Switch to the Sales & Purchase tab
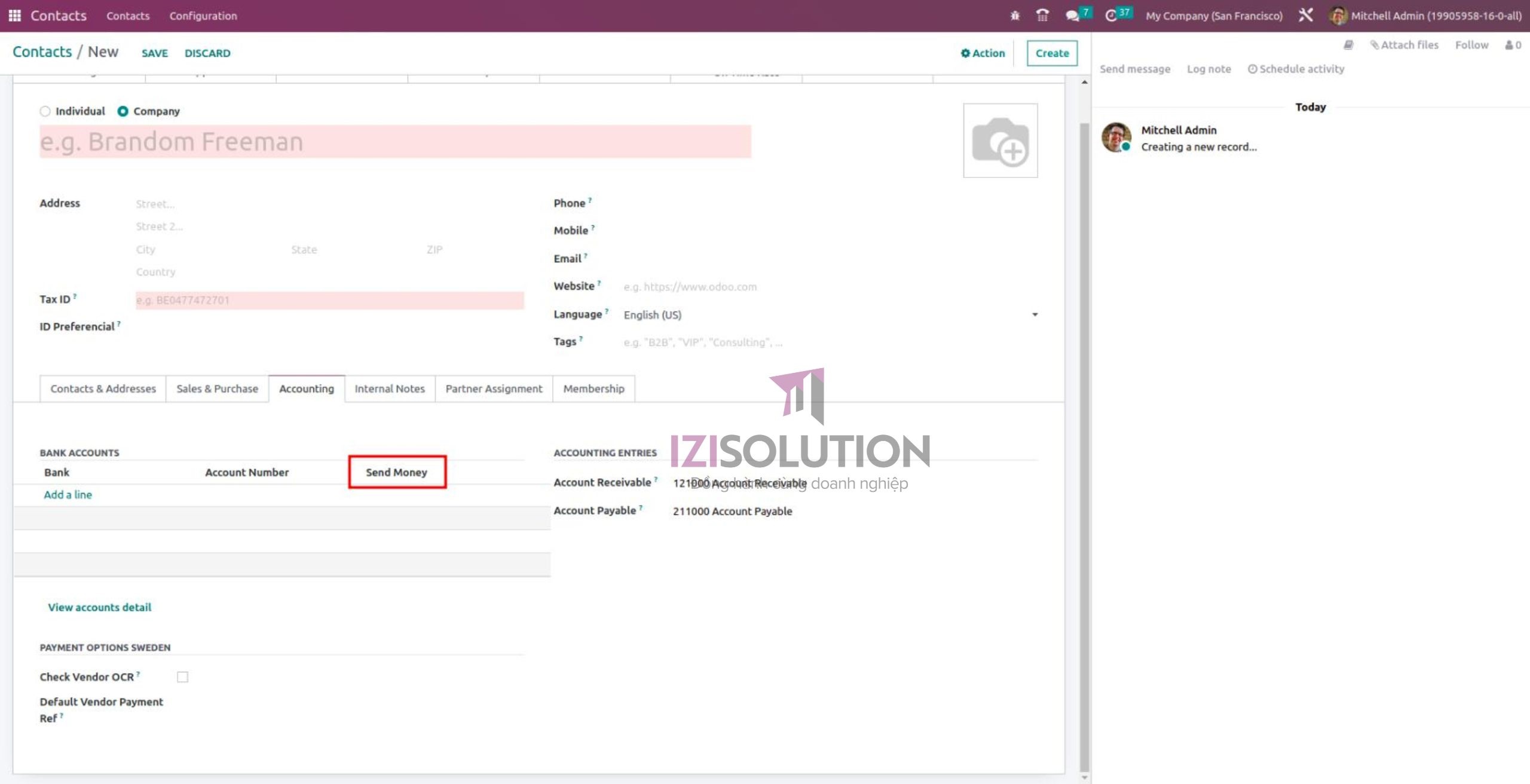This screenshot has width=1530, height=784. pyautogui.click(x=216, y=388)
